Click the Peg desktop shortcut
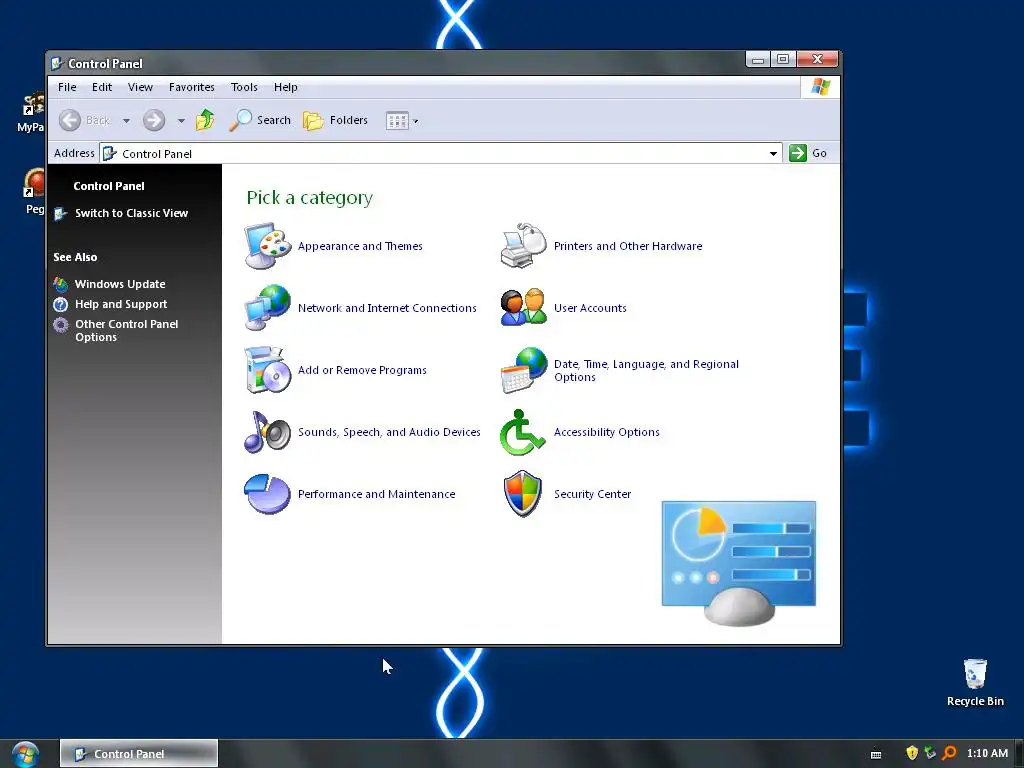 click(x=34, y=191)
